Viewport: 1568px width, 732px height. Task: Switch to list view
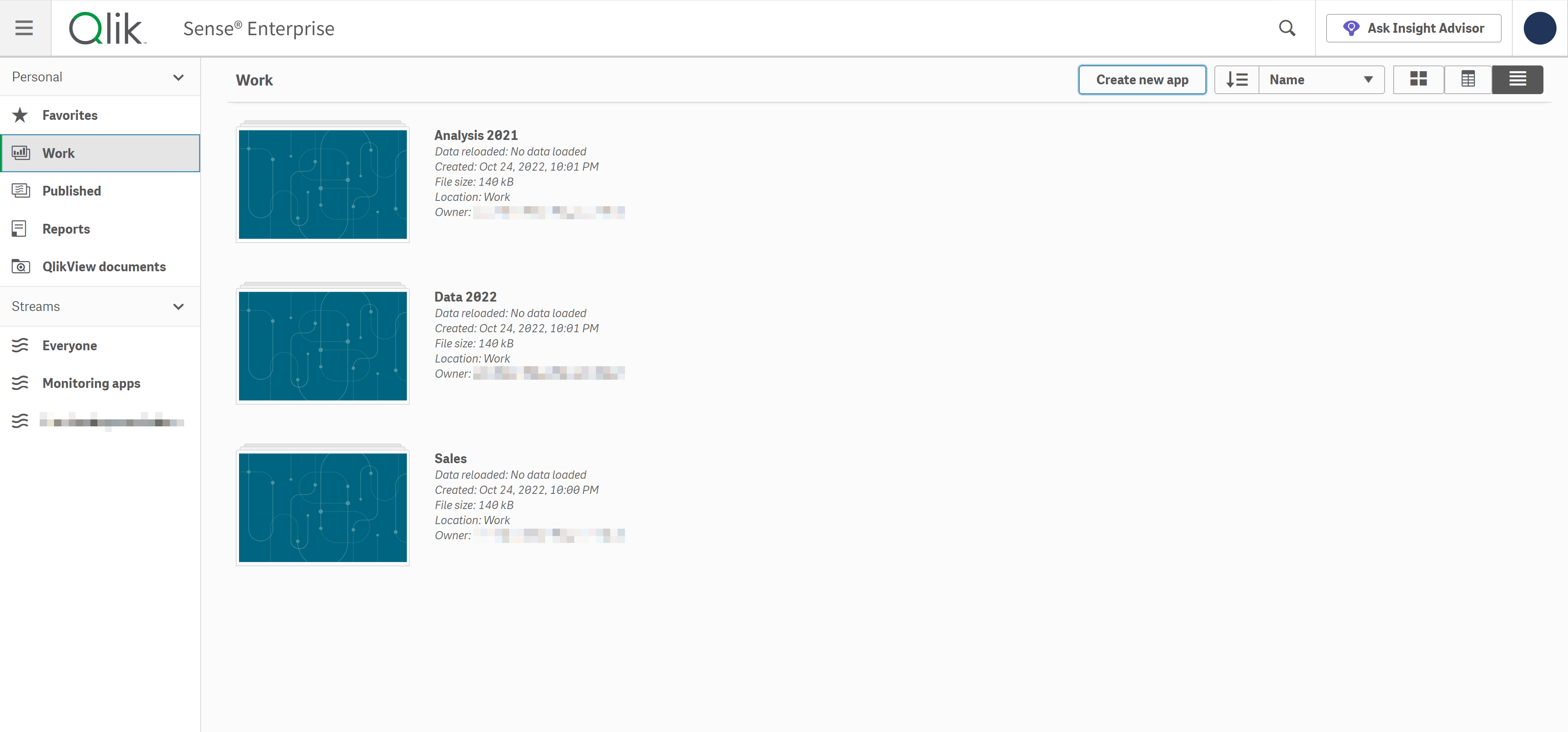click(x=1517, y=80)
